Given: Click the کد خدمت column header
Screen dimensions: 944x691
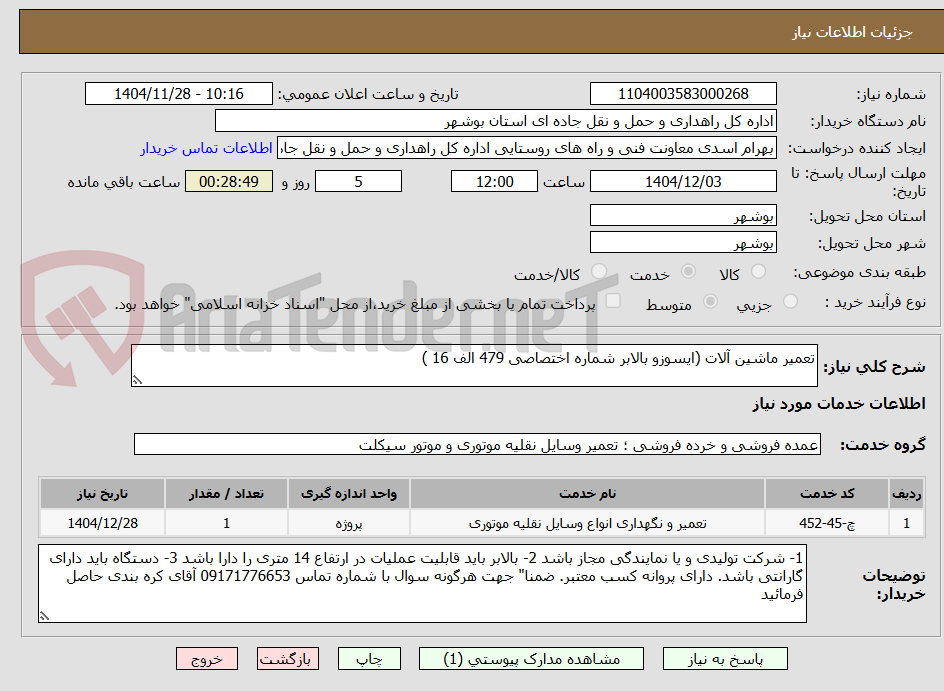Looking at the screenshot, I should click(x=827, y=494).
